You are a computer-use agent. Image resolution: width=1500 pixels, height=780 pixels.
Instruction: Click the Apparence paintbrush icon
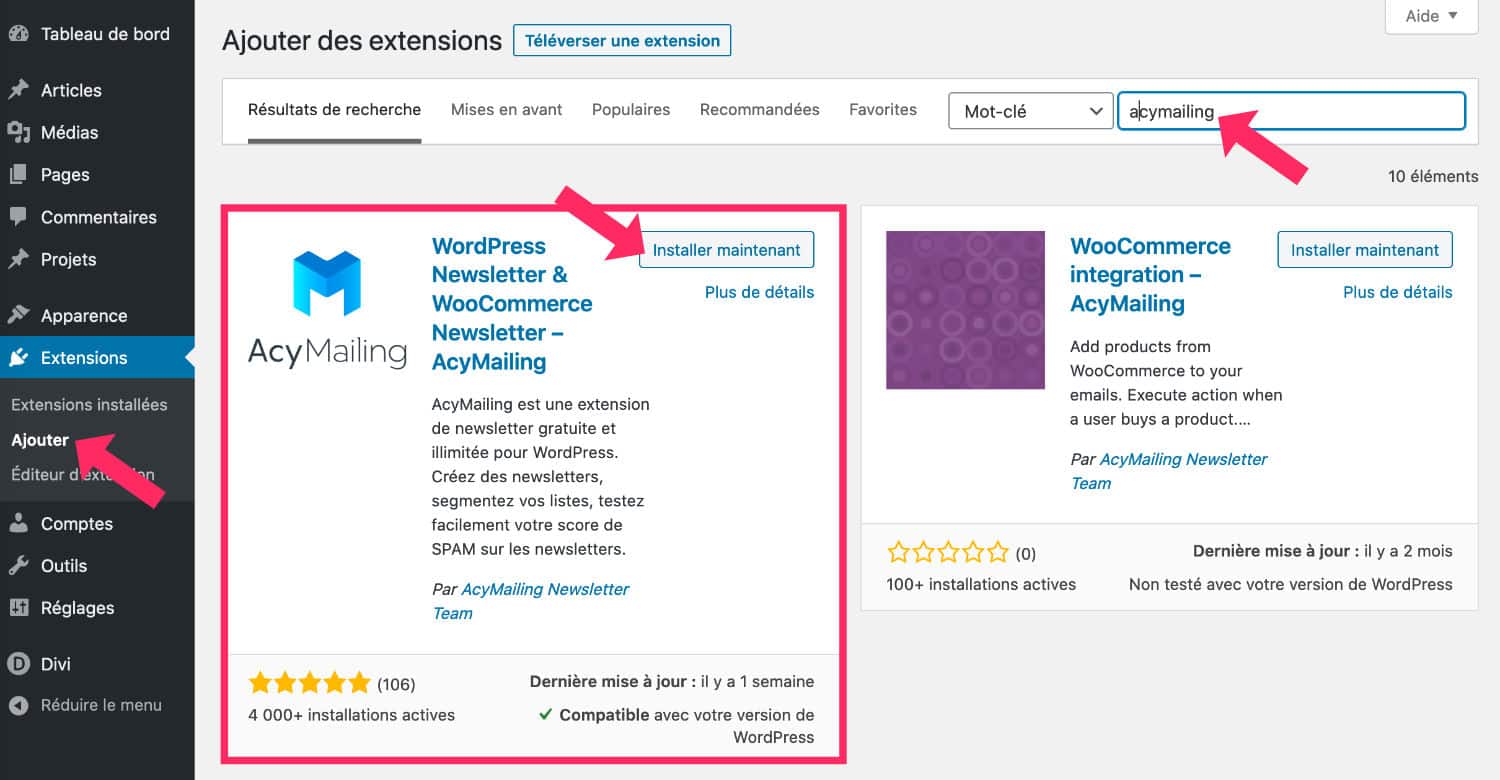tap(18, 315)
